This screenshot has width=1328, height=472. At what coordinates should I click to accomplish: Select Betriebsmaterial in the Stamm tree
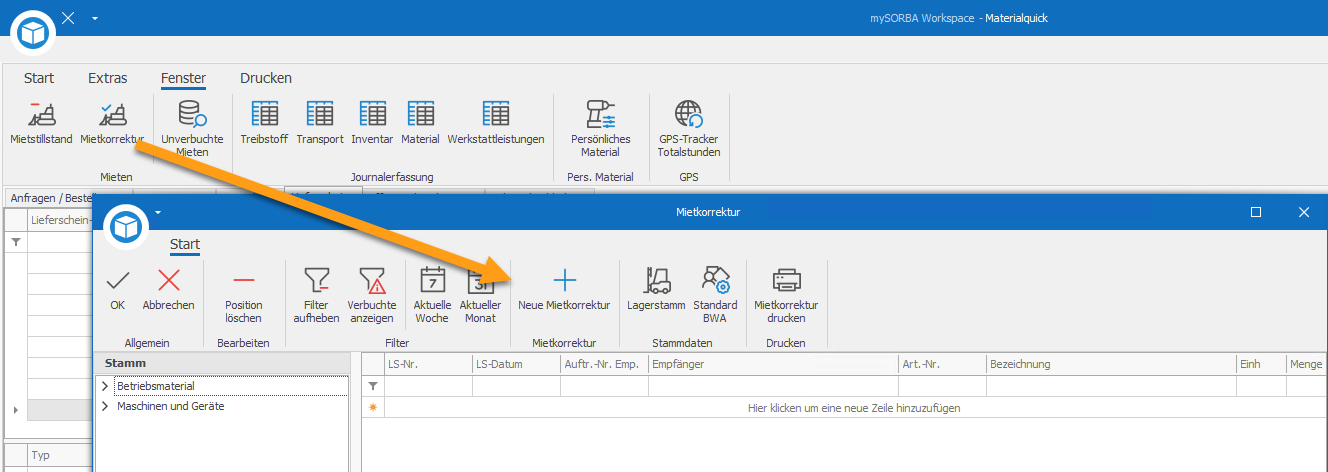pos(156,386)
